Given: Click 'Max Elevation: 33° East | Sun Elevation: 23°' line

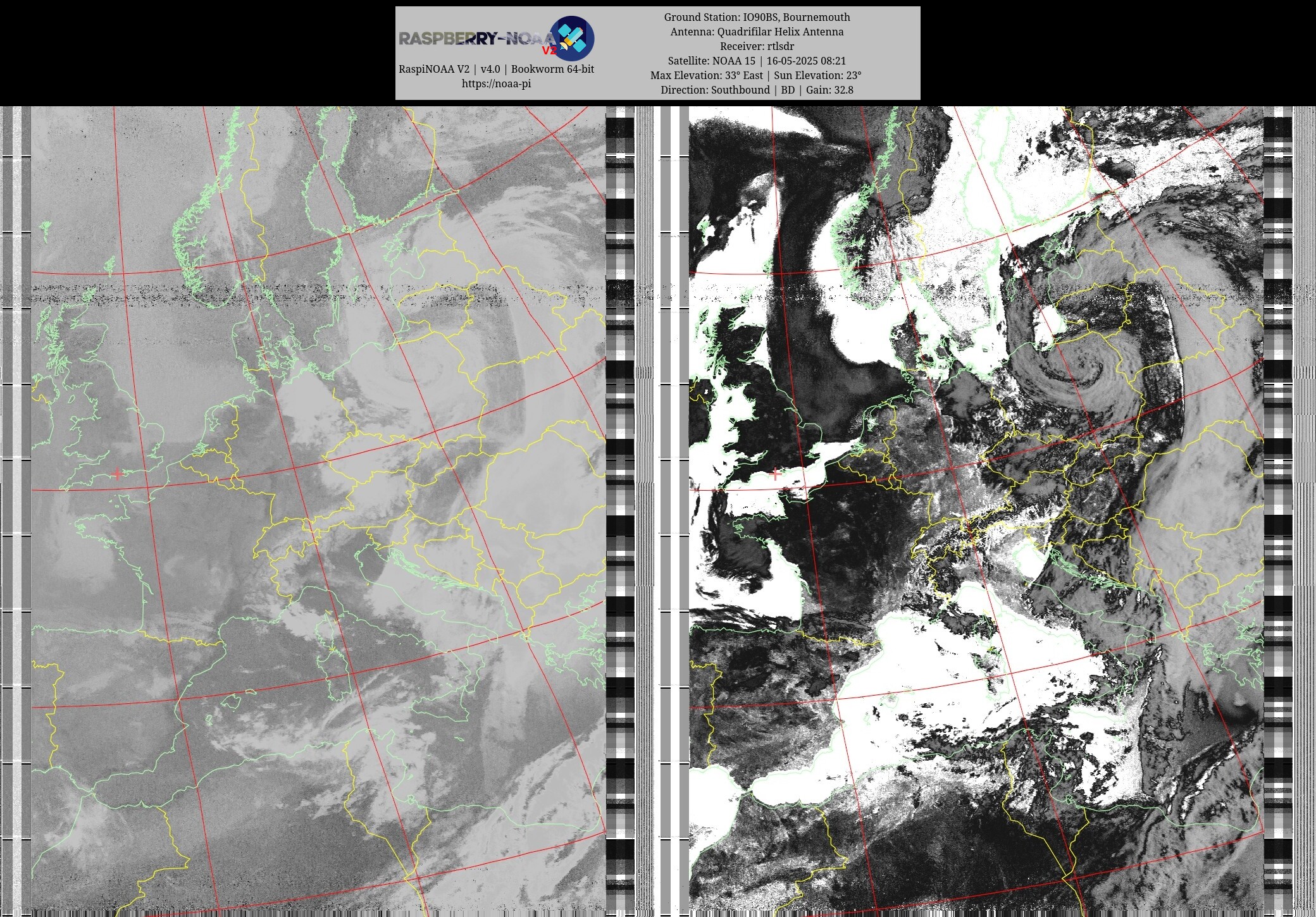Looking at the screenshot, I should click(x=757, y=75).
